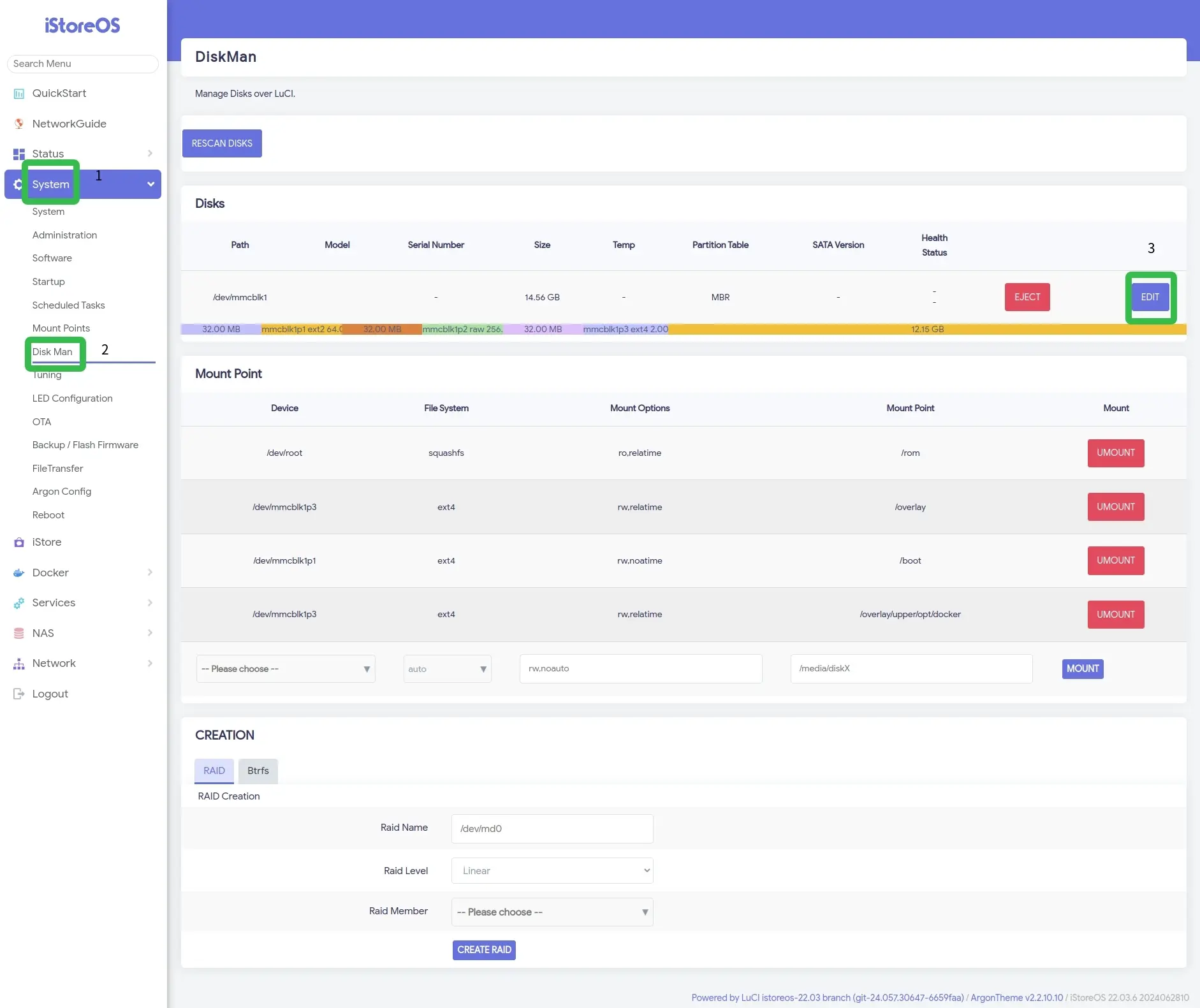Collapse the System menu chevron
Screen dimensions: 1200x1008
tap(150, 184)
